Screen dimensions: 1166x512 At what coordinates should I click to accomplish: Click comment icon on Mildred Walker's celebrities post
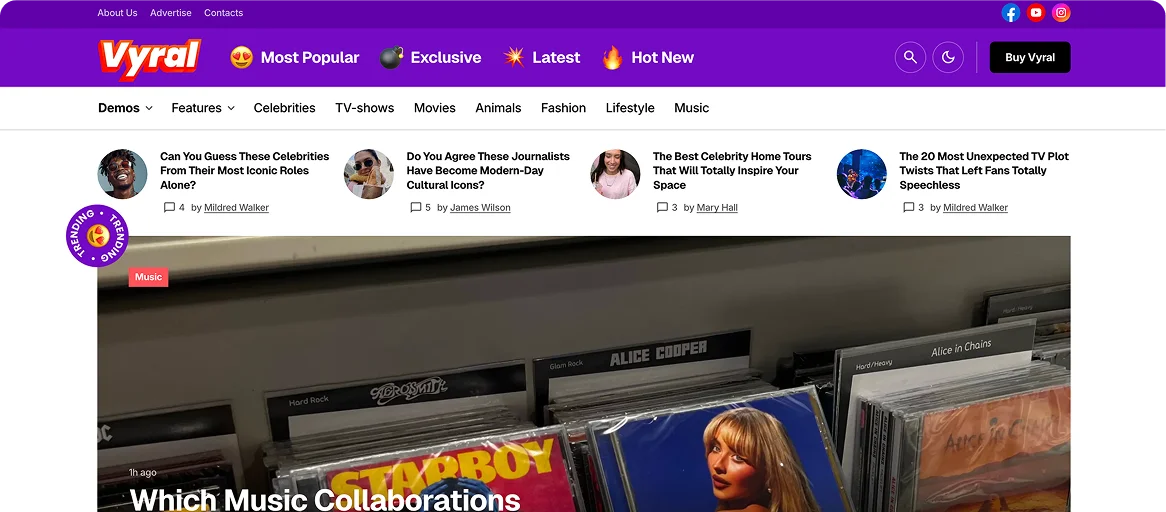(x=169, y=207)
